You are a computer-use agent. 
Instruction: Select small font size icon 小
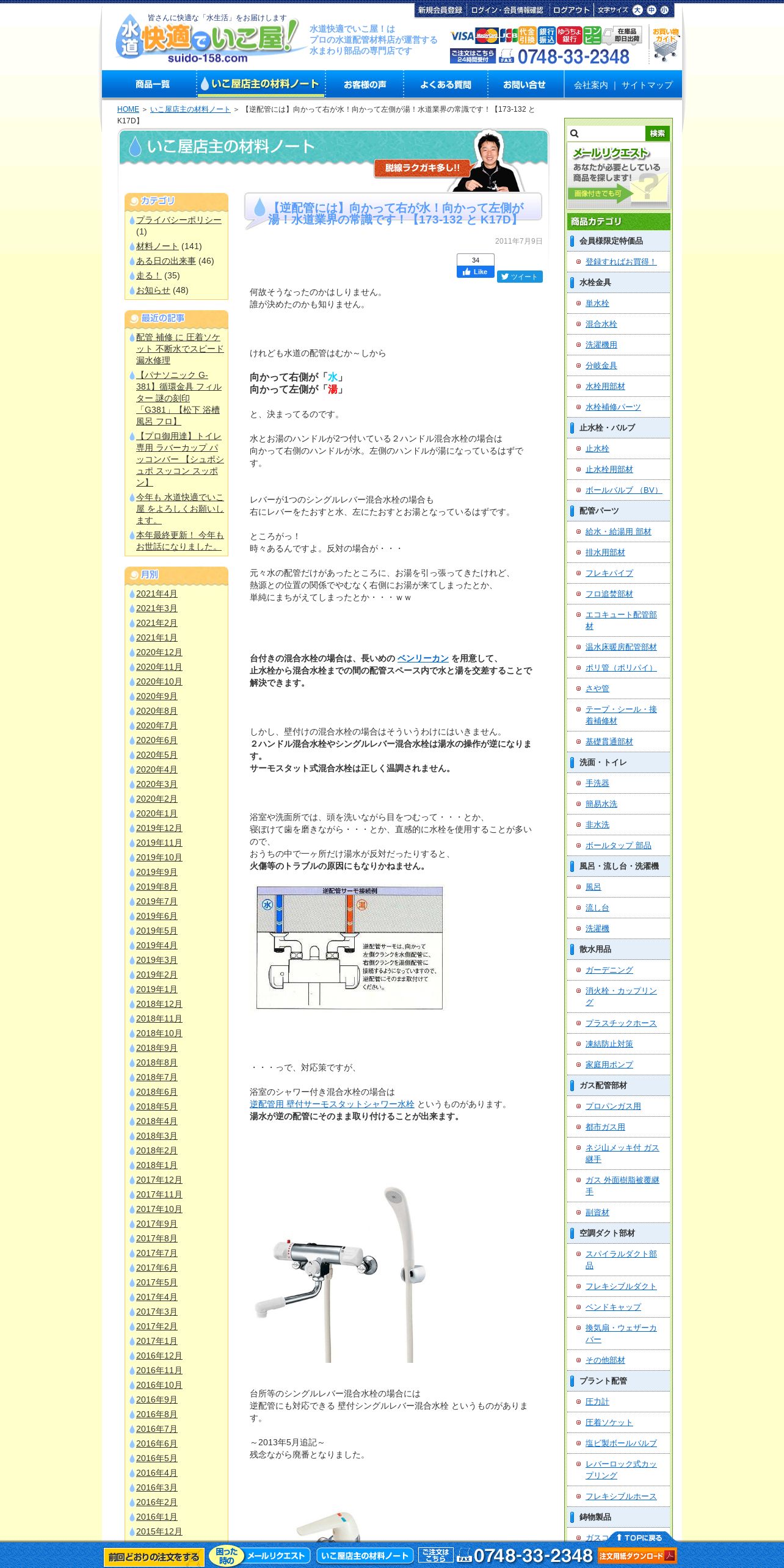pos(665,10)
